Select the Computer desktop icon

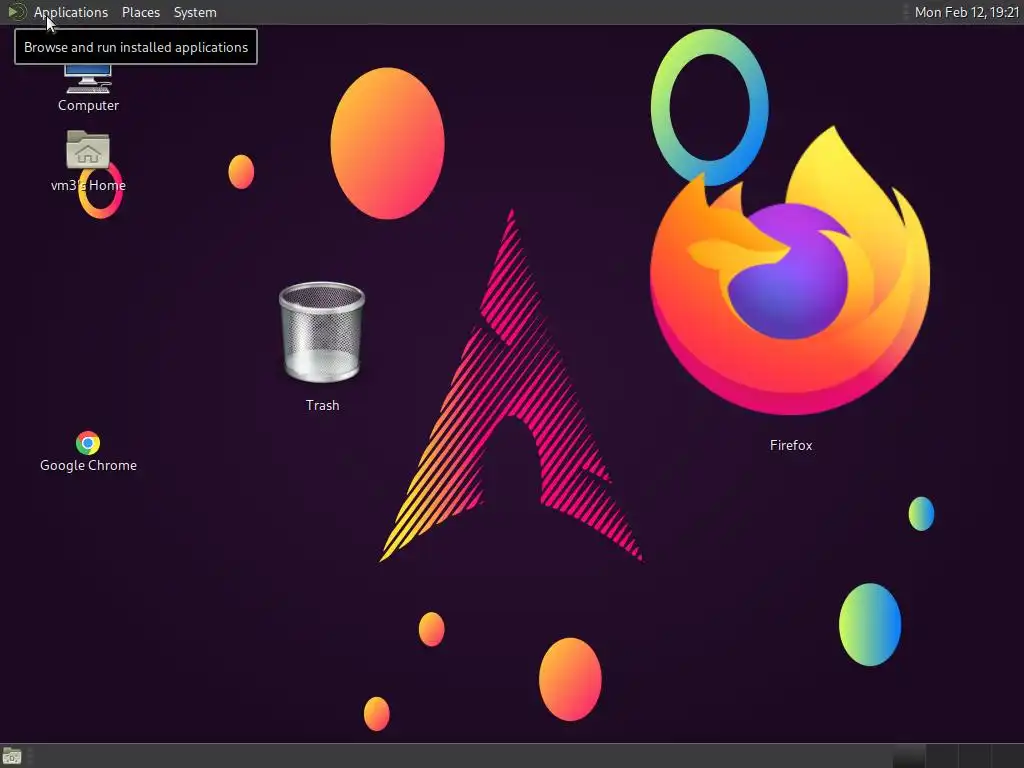(88, 80)
